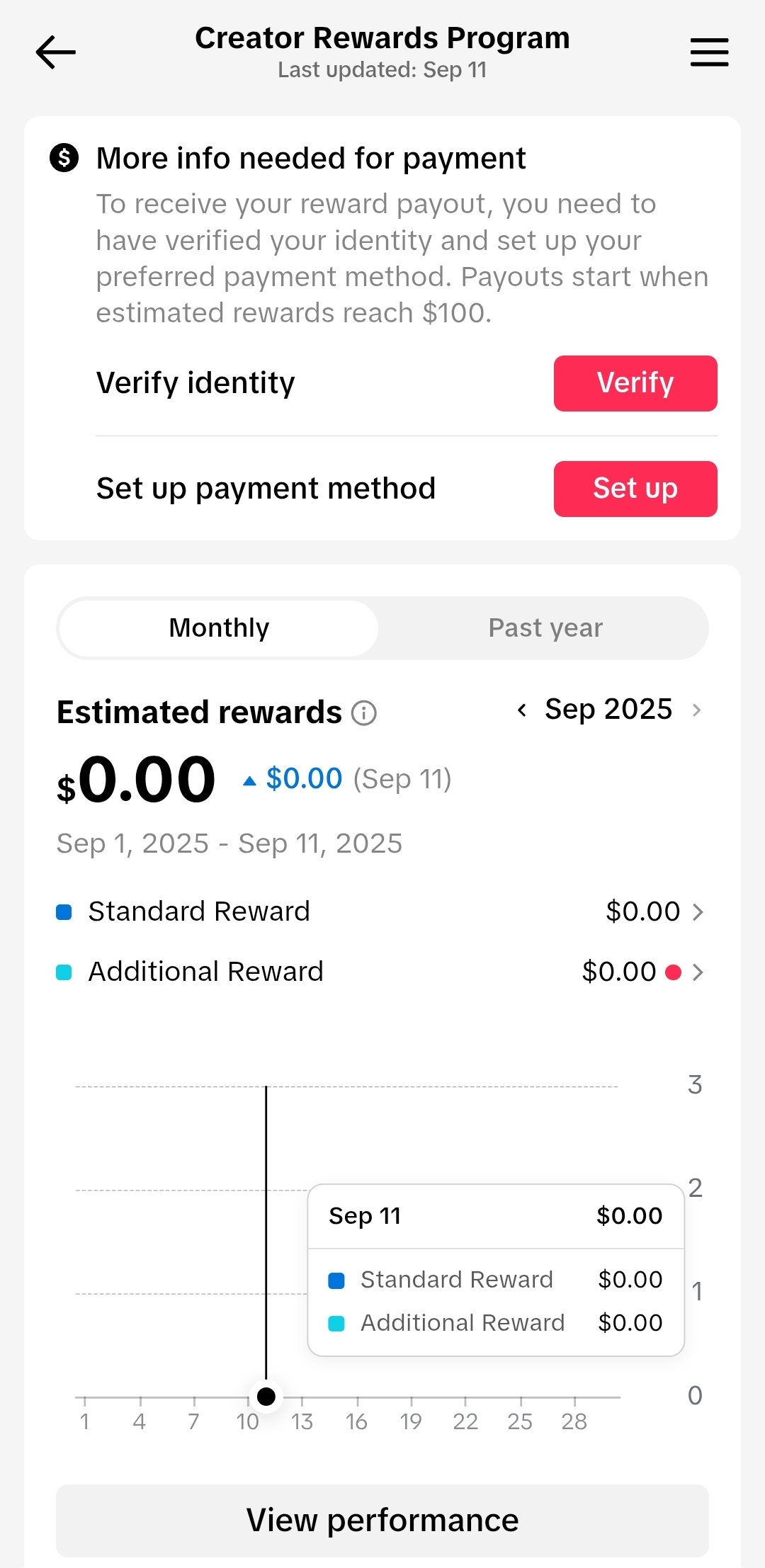
Task: Click the cyan Additional Reward legend square
Action: pyautogui.click(x=64, y=972)
